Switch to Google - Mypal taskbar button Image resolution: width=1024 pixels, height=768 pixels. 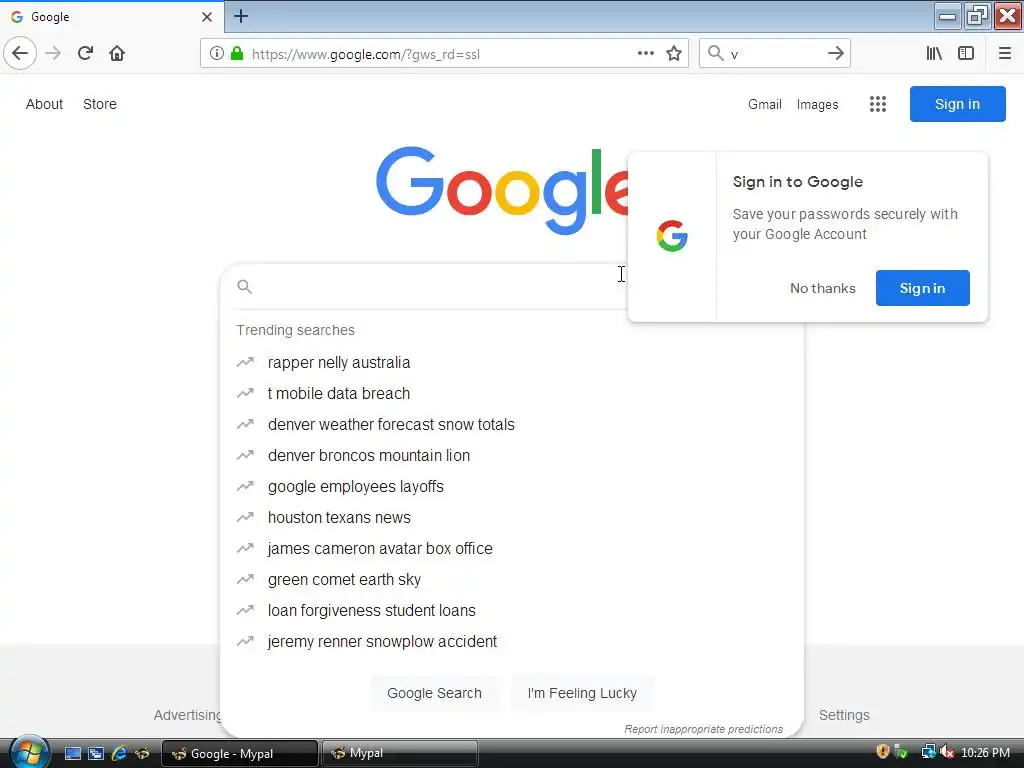239,754
